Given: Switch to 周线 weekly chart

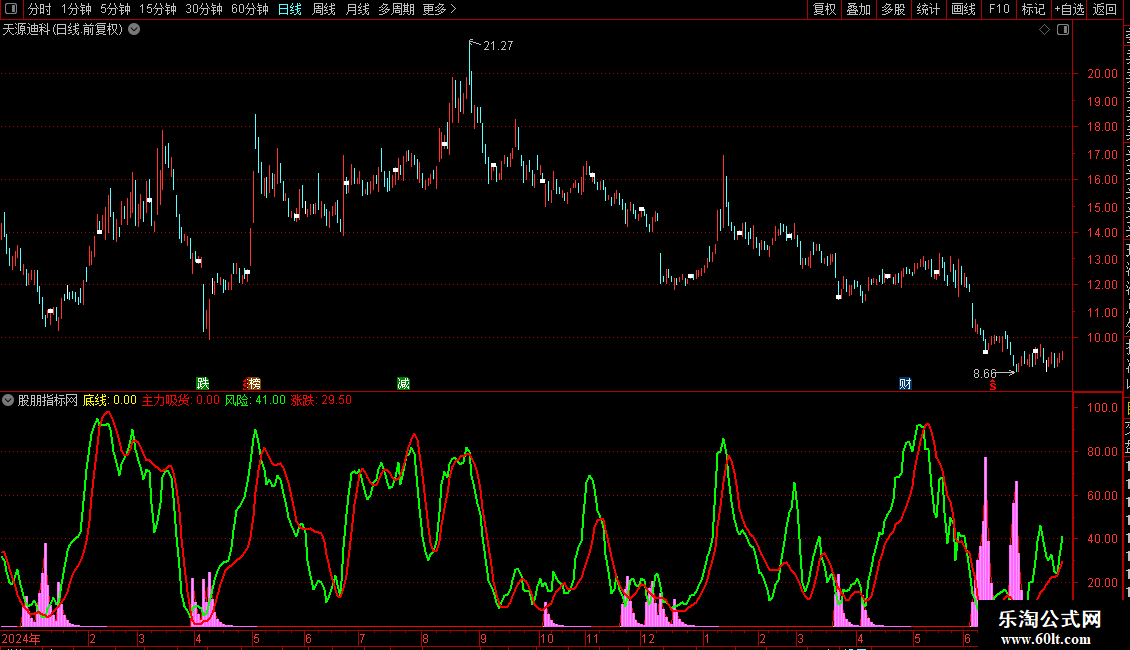Looking at the screenshot, I should coord(324,9).
